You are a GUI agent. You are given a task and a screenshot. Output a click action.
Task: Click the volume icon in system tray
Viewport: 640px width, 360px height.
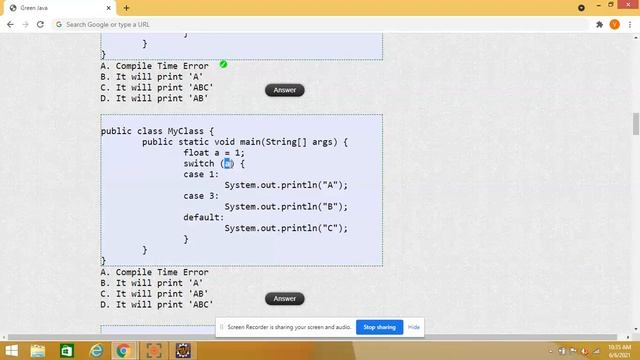pyautogui.click(x=584, y=351)
